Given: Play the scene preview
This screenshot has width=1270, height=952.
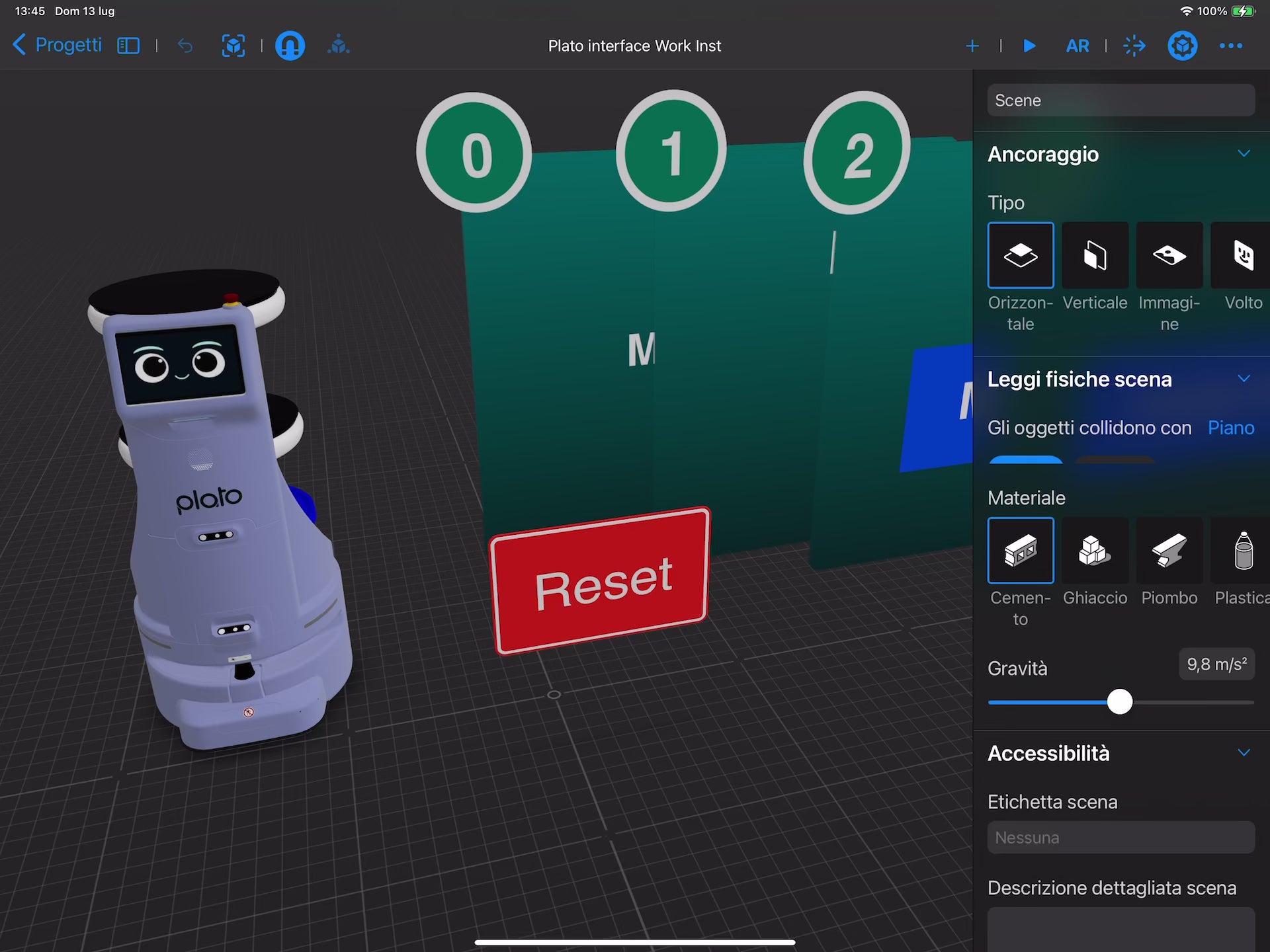Looking at the screenshot, I should (x=1029, y=46).
